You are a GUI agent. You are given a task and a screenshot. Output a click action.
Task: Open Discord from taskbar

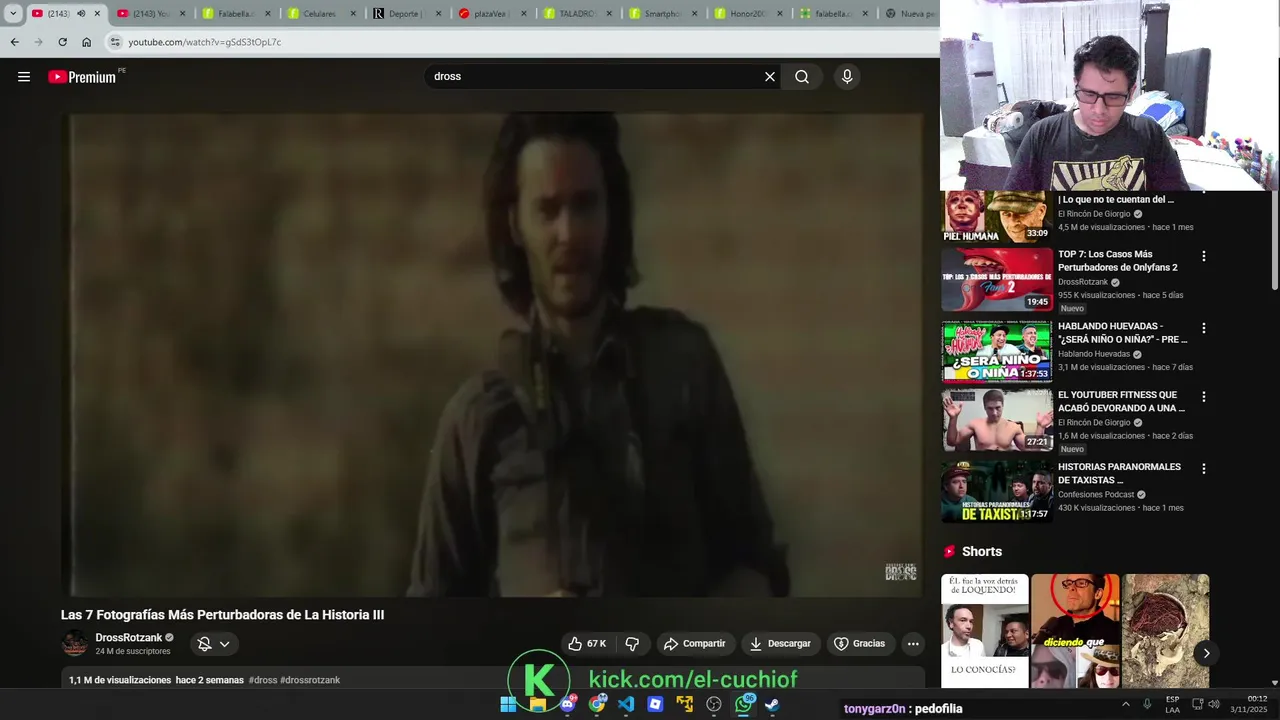[x=568, y=704]
